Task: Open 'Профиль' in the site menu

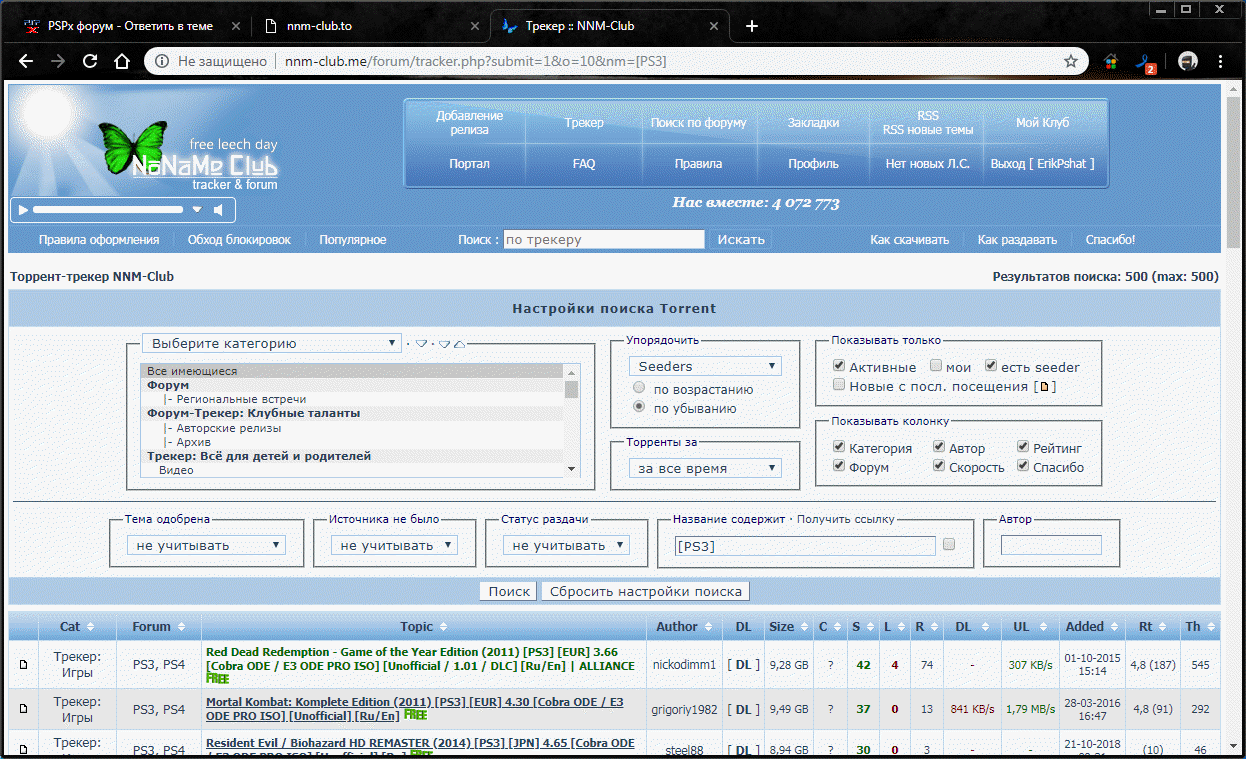Action: (x=813, y=164)
